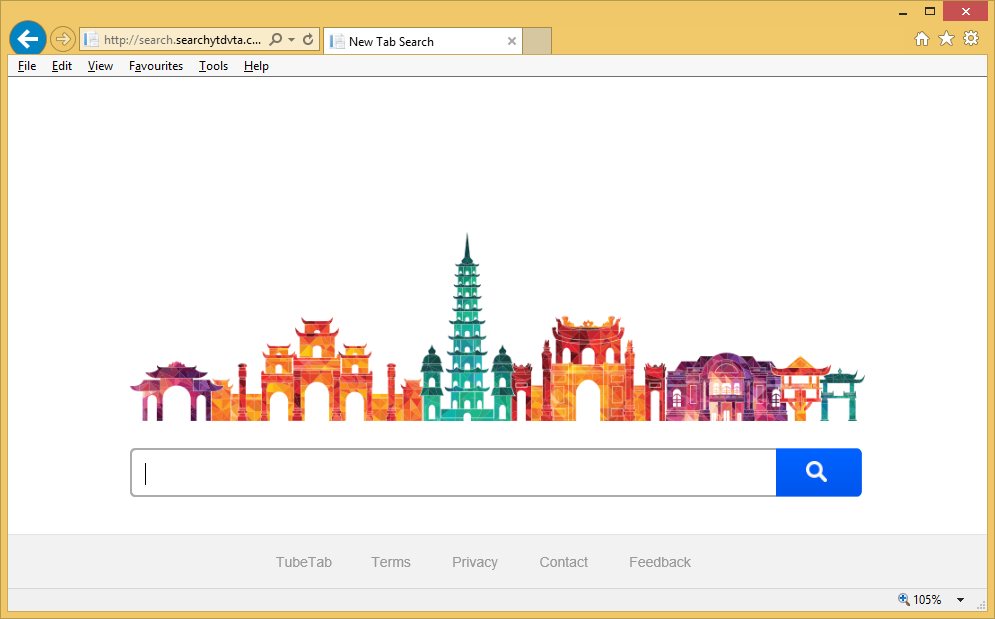Close the New Tab Search tab
This screenshot has width=995, height=619.
pyautogui.click(x=512, y=42)
